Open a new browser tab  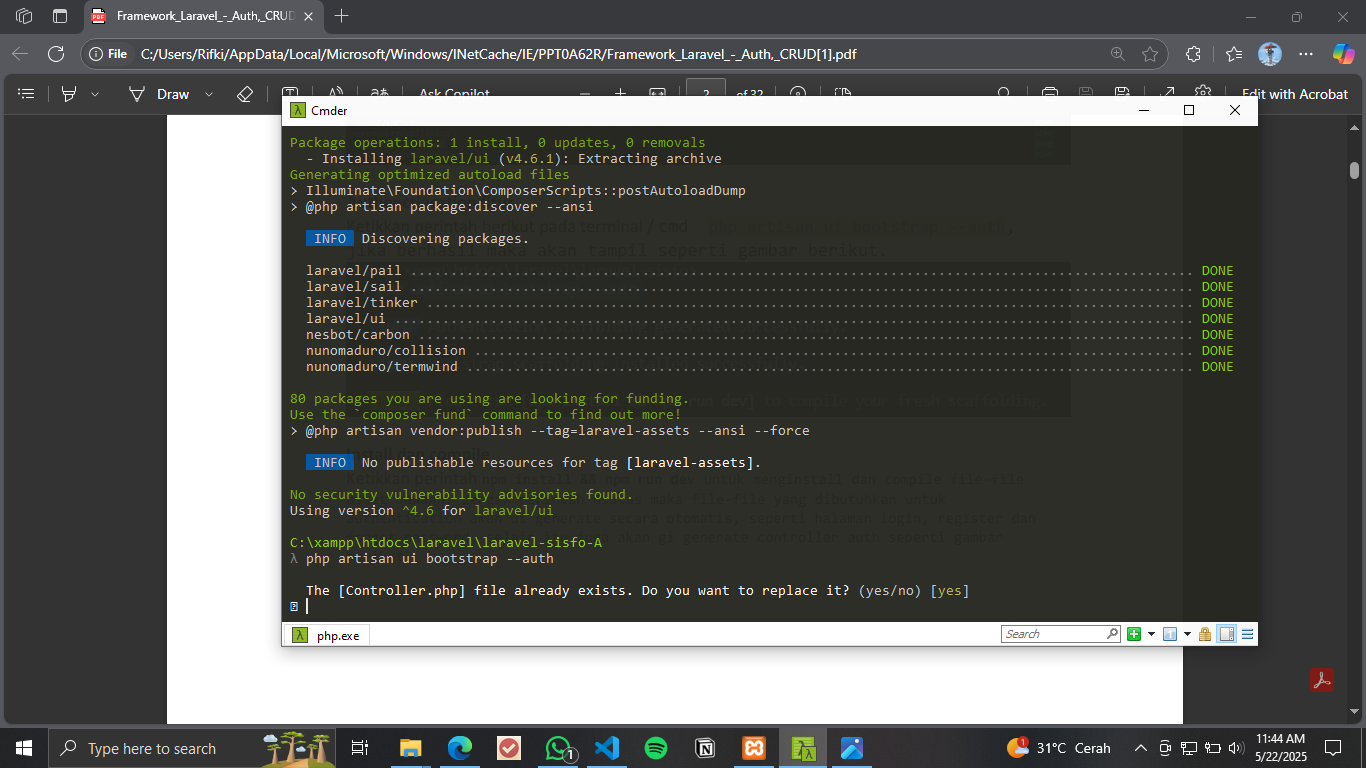342,16
